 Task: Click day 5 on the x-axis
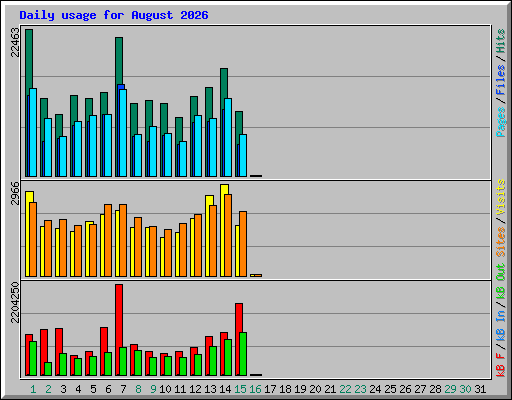click(x=93, y=389)
